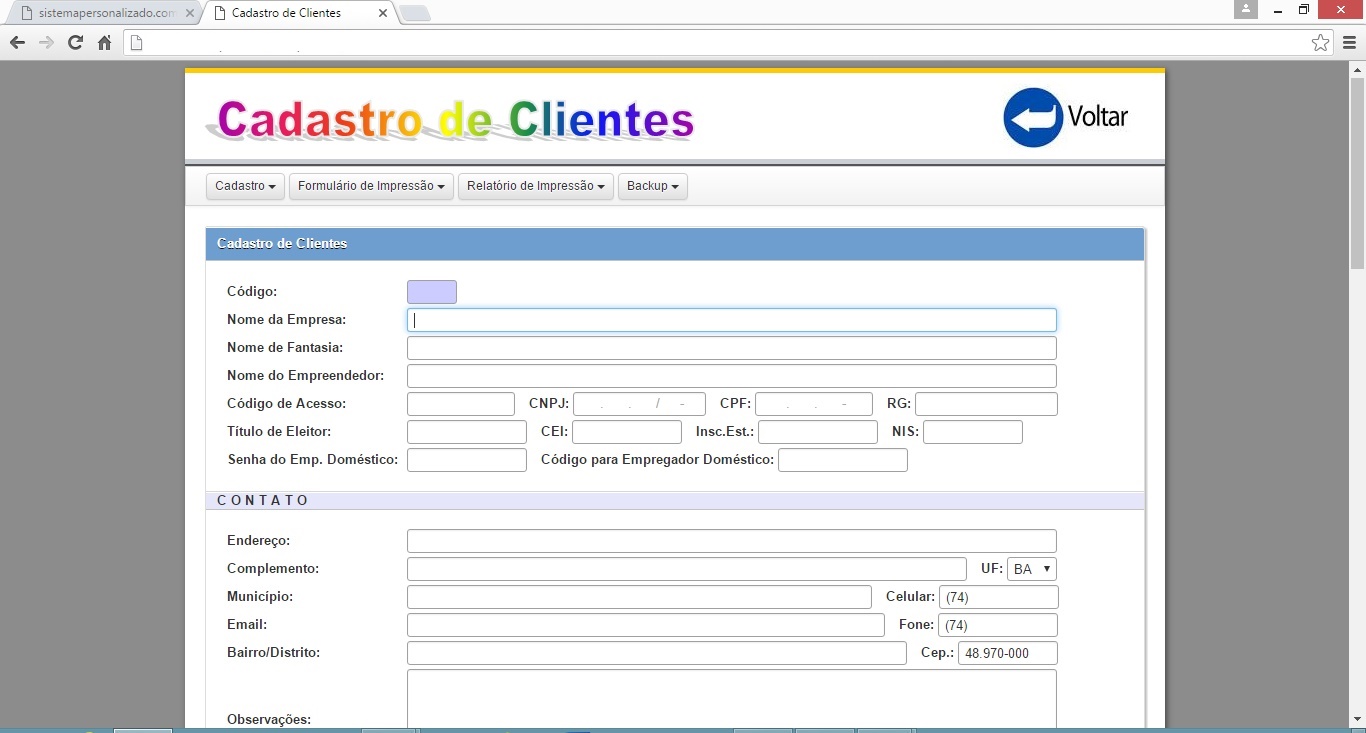Open the Backup dropdown menu
This screenshot has width=1366, height=733.
pos(652,186)
